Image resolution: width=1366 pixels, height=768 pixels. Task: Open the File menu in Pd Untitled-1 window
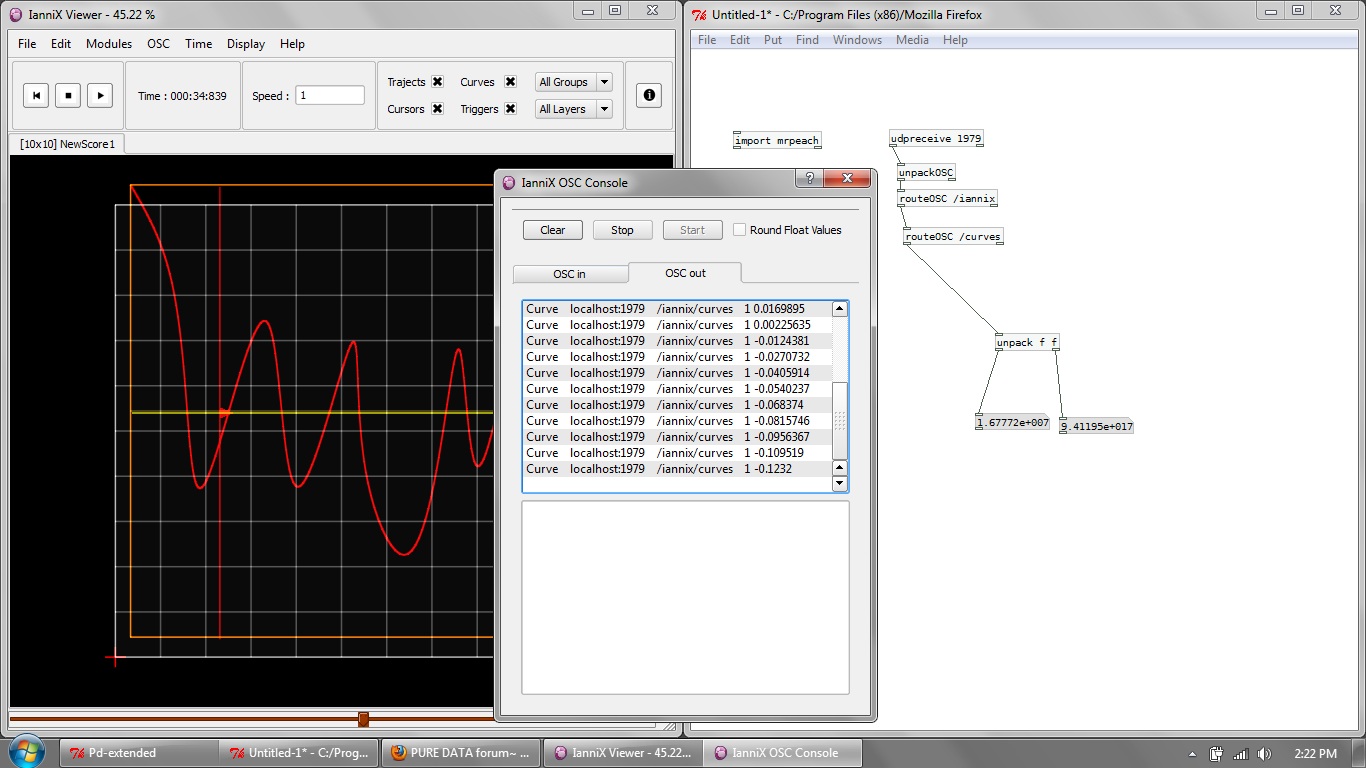click(x=707, y=40)
